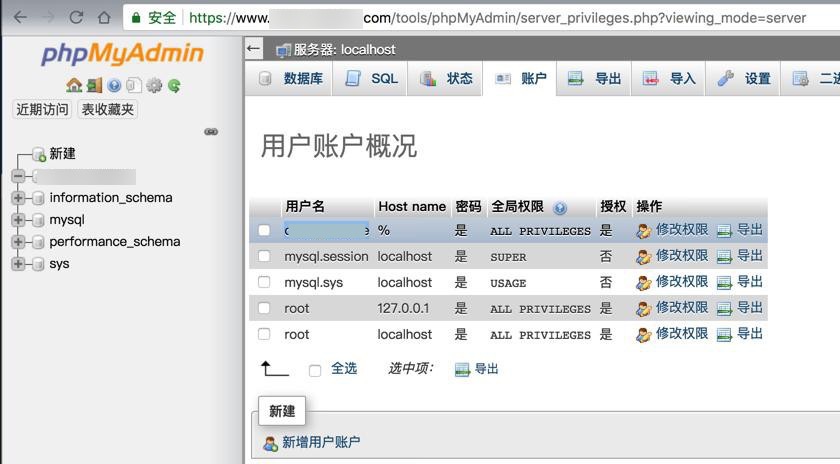The image size is (840, 464).
Task: Click the log out door icon
Action: coord(94,85)
